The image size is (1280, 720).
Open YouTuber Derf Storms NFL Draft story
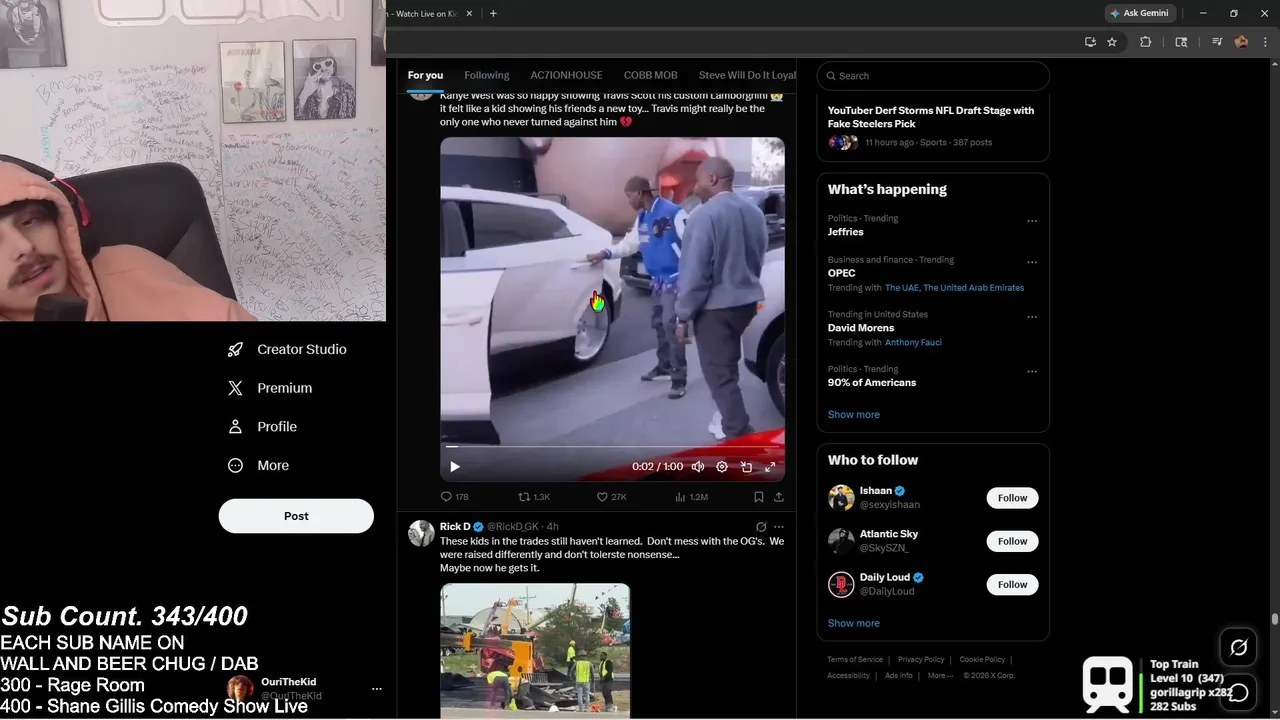pyautogui.click(x=930, y=117)
